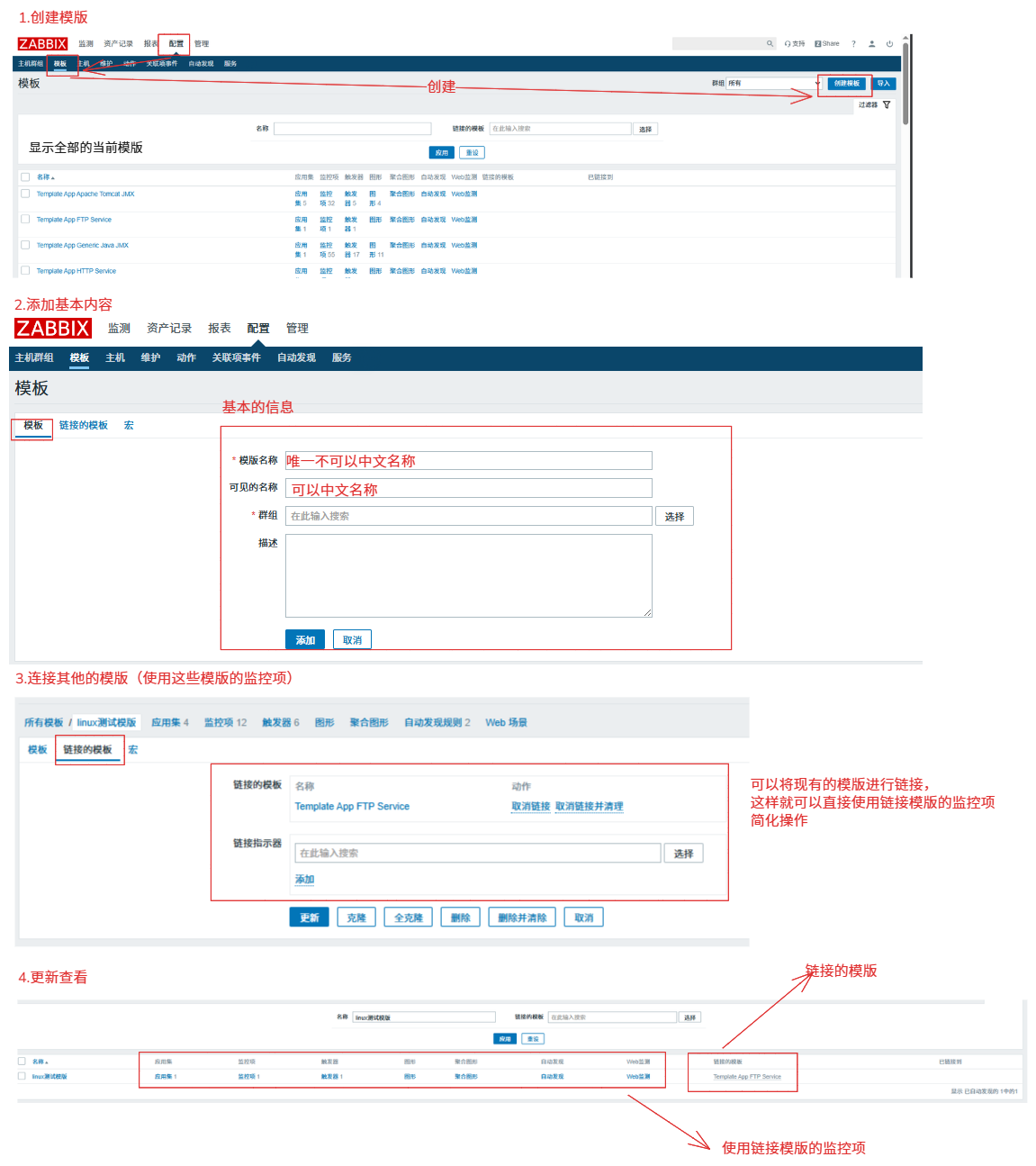The height and width of the screenshot is (1166, 1036).
Task: Open Template App Apache Tomcat JMX link
Action: pos(86,194)
